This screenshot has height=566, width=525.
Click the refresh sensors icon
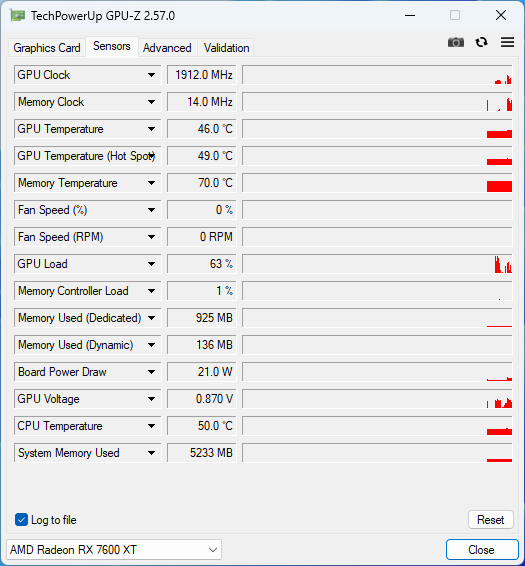481,43
